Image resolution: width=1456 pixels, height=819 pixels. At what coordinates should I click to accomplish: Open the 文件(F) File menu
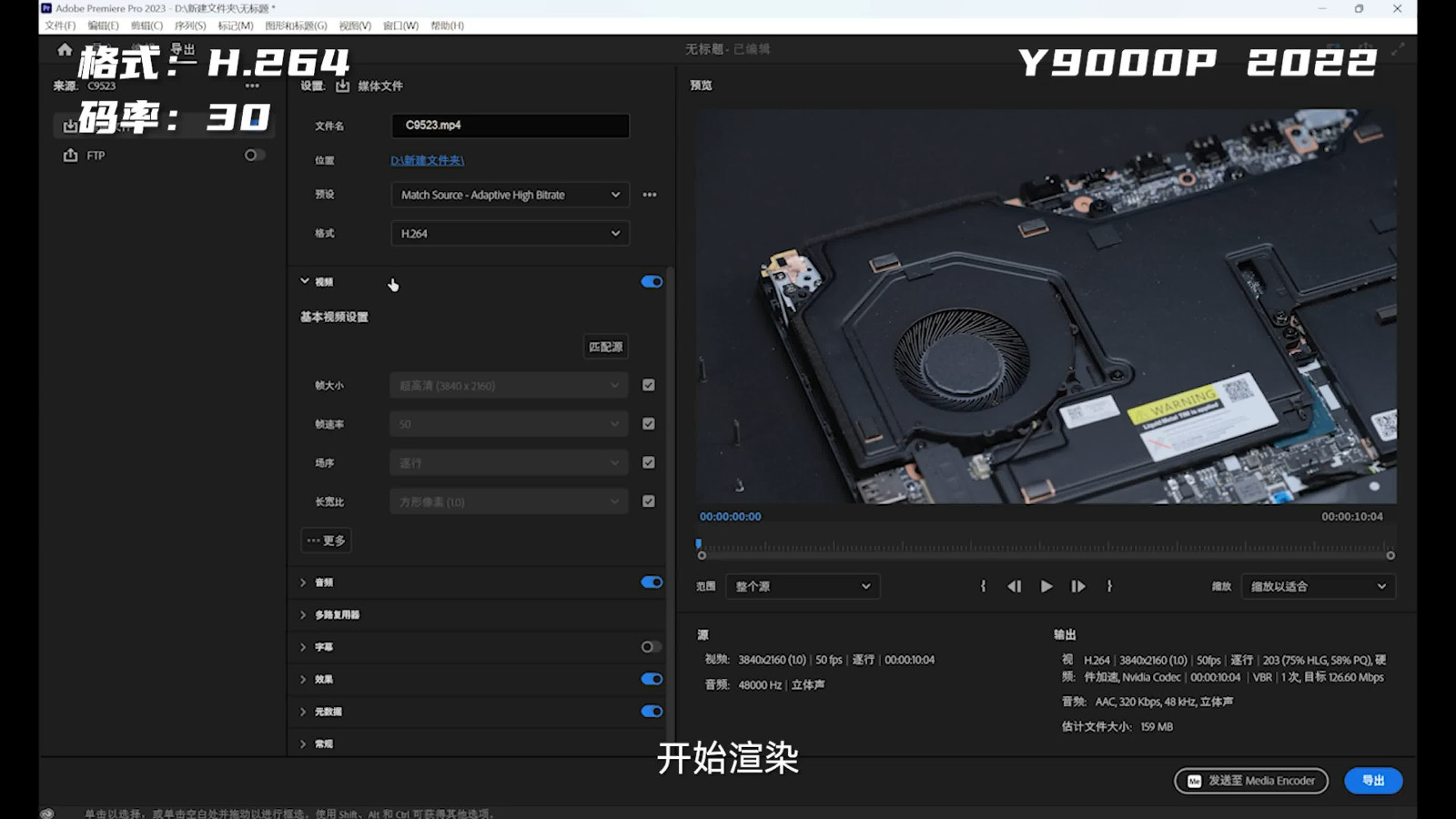coord(61,25)
